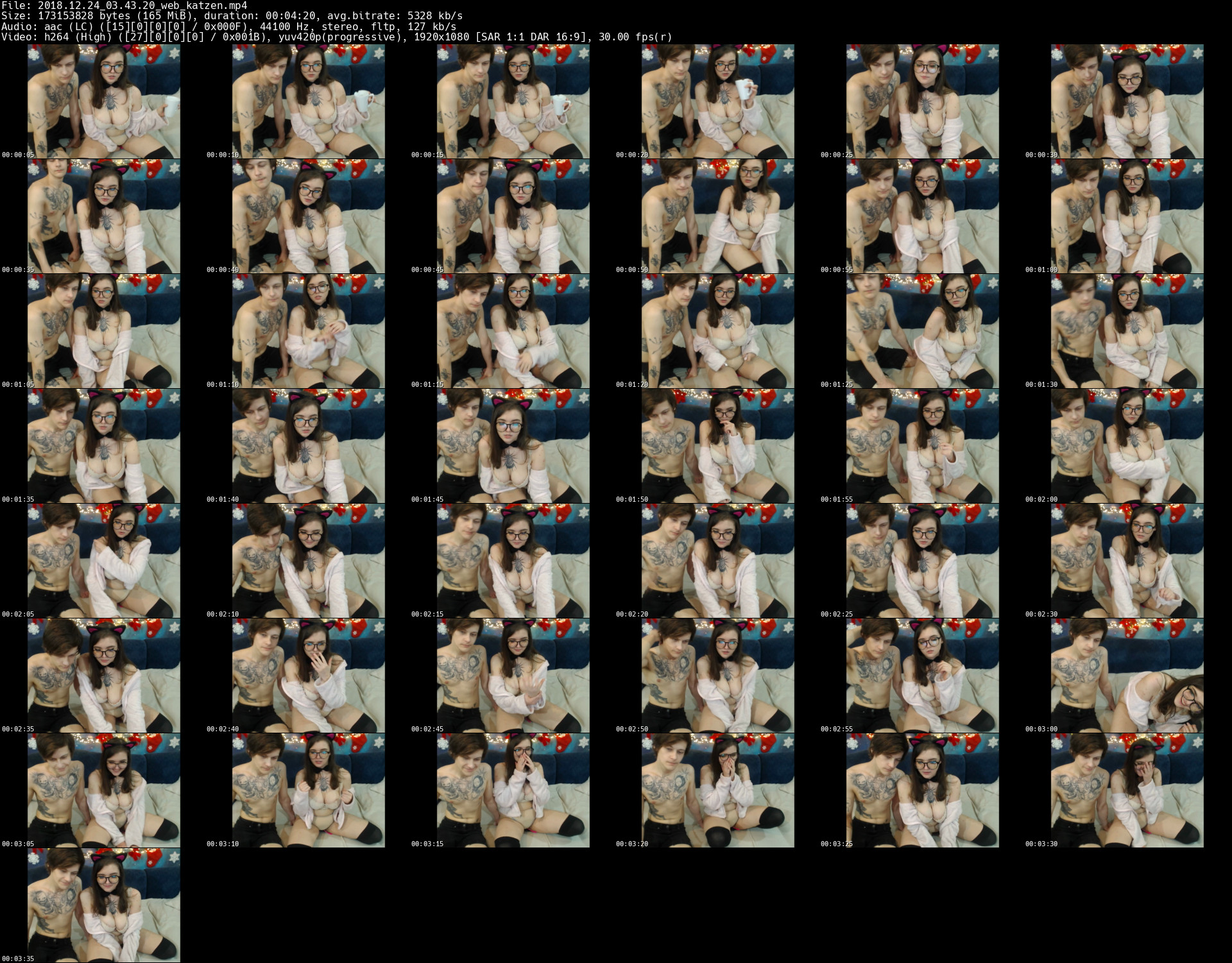Jump to the 00:03:30 frame
Screen dimensions: 1232x963
[1127, 790]
